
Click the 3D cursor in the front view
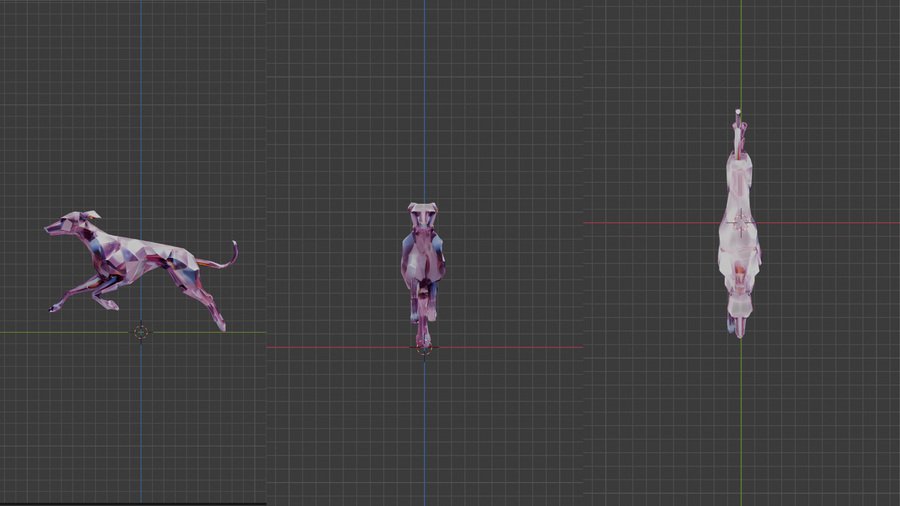(x=424, y=347)
